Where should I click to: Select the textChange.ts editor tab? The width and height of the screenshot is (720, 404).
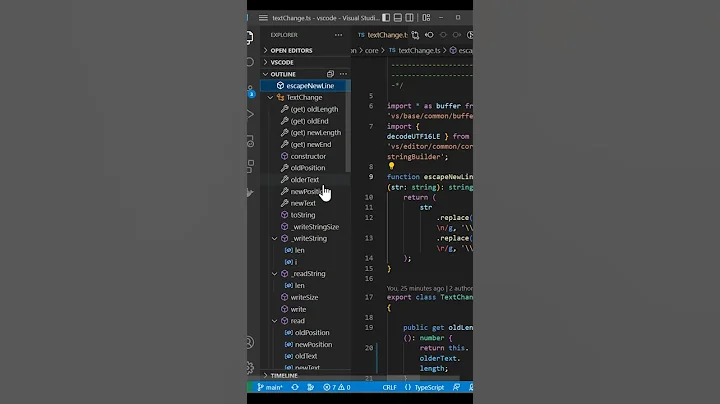[x=382, y=35]
